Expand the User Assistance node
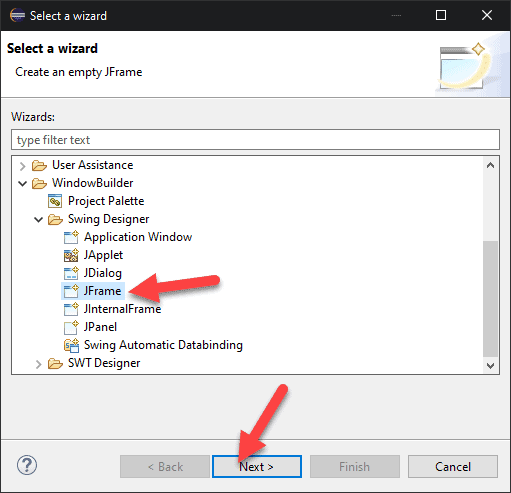The width and height of the screenshot is (511, 493). click(22, 166)
